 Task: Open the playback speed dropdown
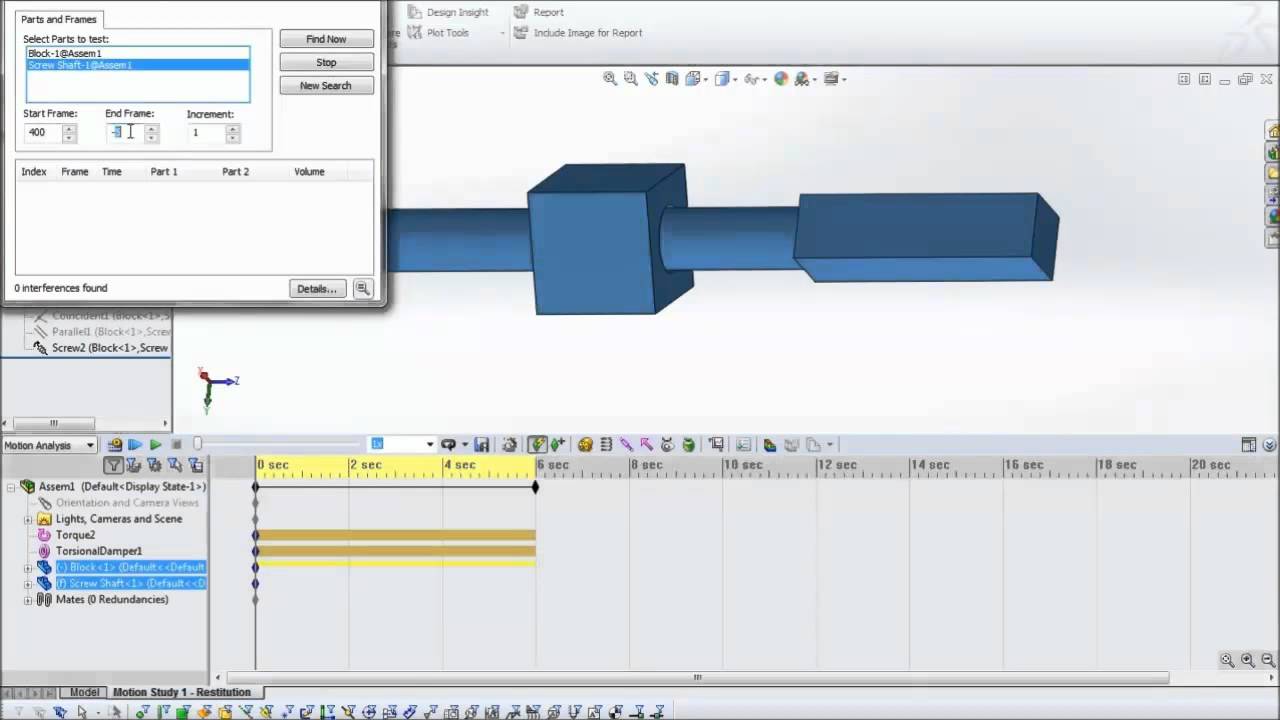(x=430, y=444)
